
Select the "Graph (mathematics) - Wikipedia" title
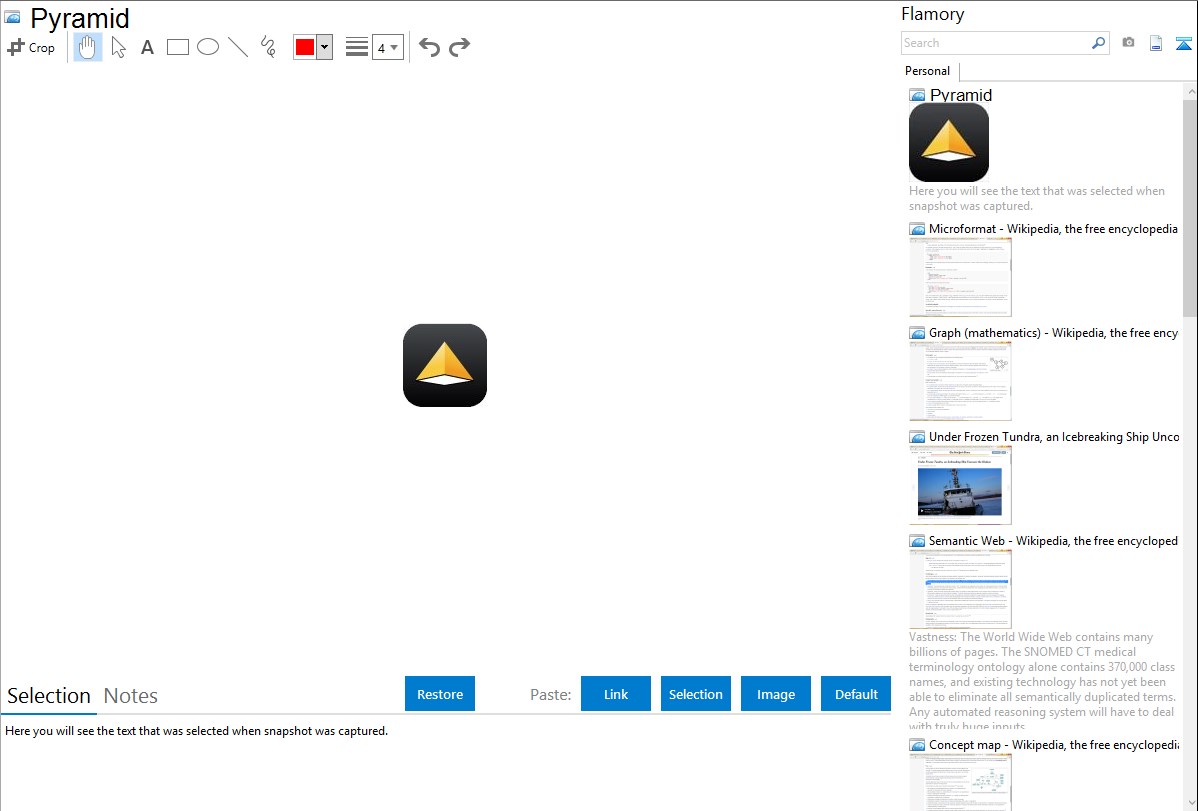(1054, 333)
